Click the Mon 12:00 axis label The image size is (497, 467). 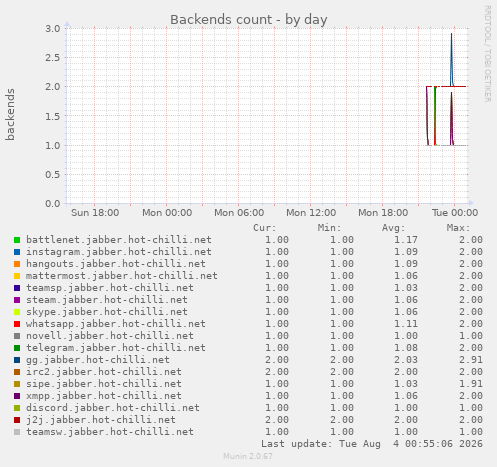(x=311, y=213)
